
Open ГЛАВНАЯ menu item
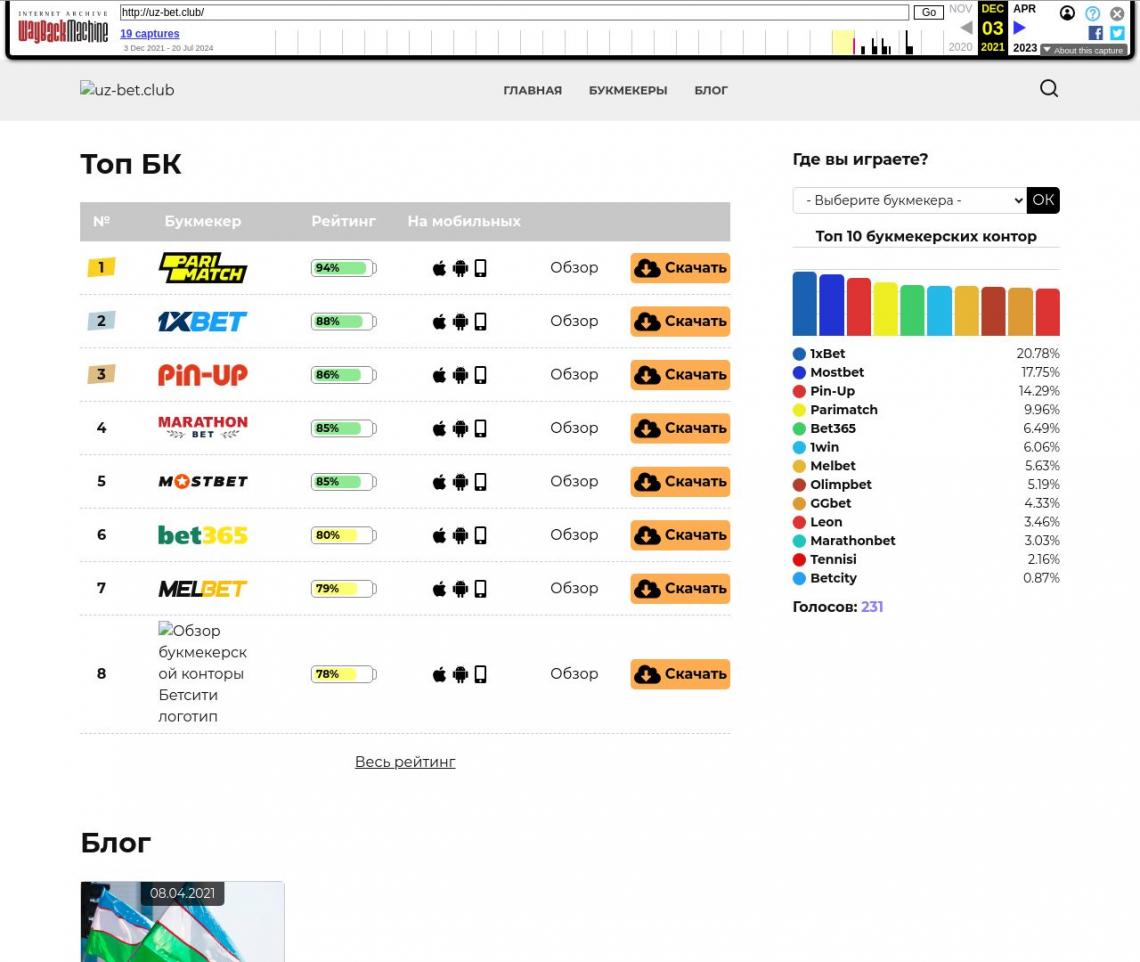click(533, 90)
